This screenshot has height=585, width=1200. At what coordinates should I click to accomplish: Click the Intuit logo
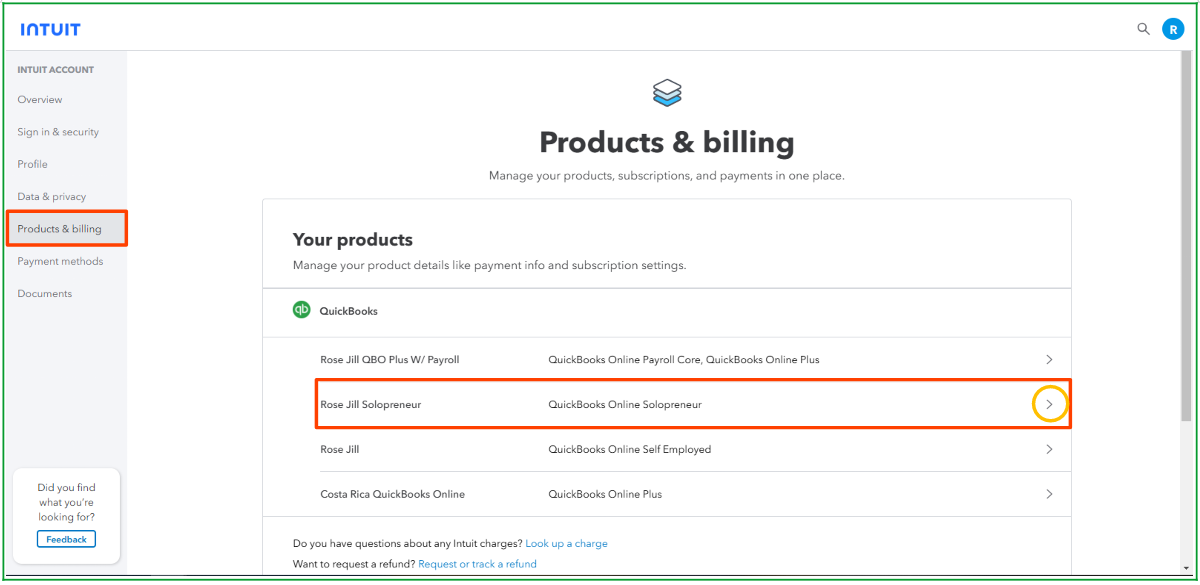click(x=49, y=28)
